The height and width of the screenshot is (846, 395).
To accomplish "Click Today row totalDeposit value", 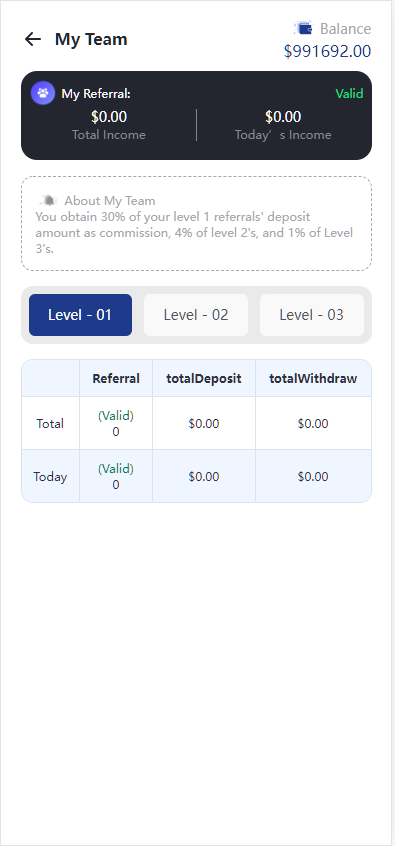I will [x=204, y=476].
